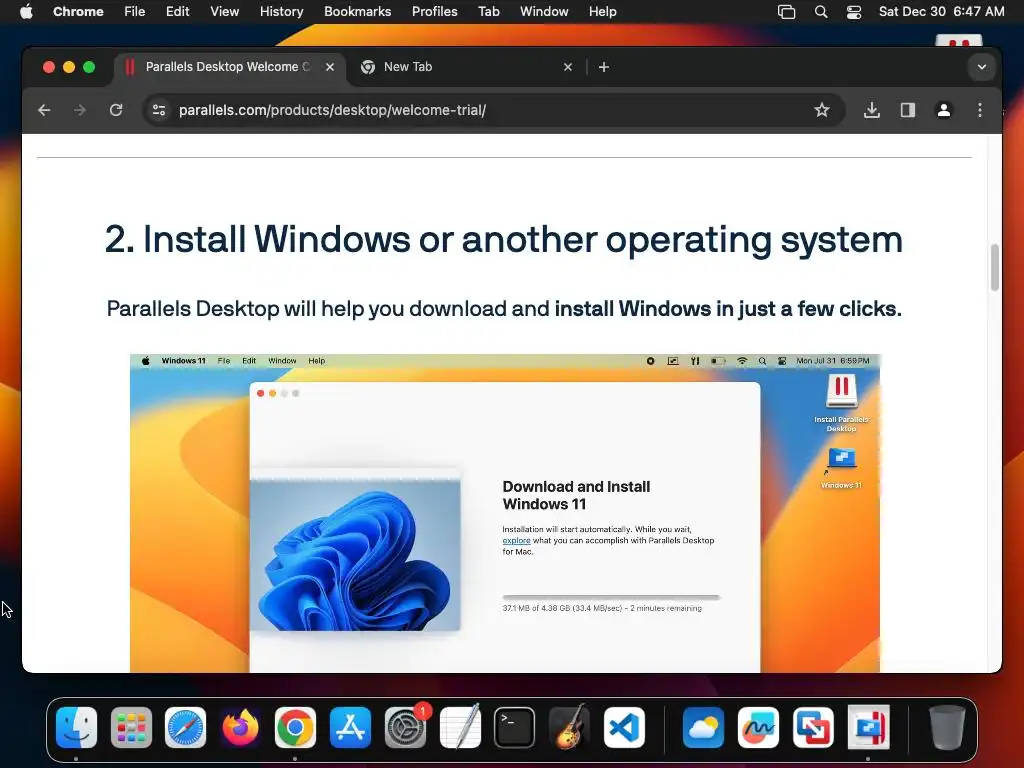Expand the tab search dropdown arrow
The width and height of the screenshot is (1024, 768).
[982, 67]
